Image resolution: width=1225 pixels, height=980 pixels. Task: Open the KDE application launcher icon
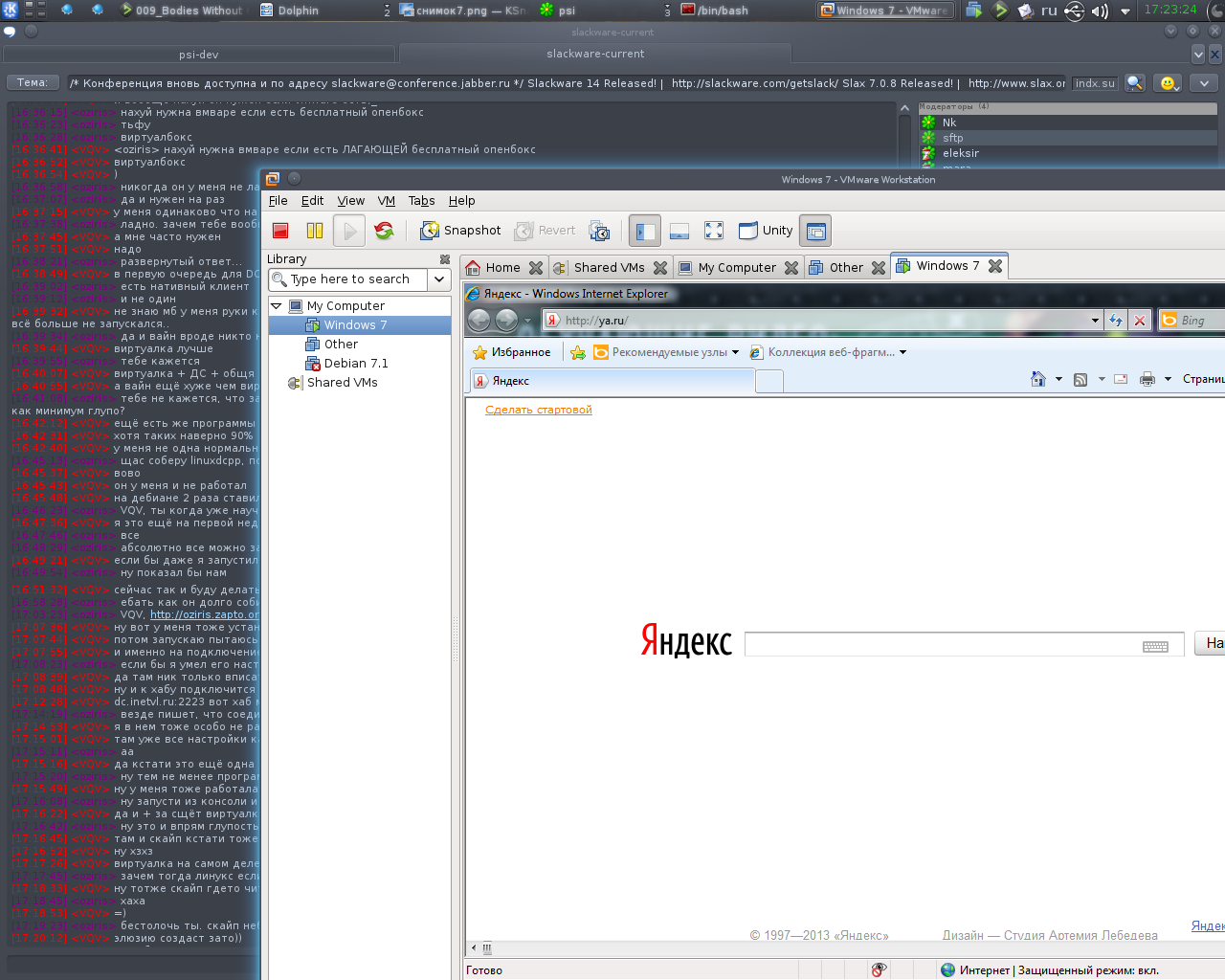(10, 10)
